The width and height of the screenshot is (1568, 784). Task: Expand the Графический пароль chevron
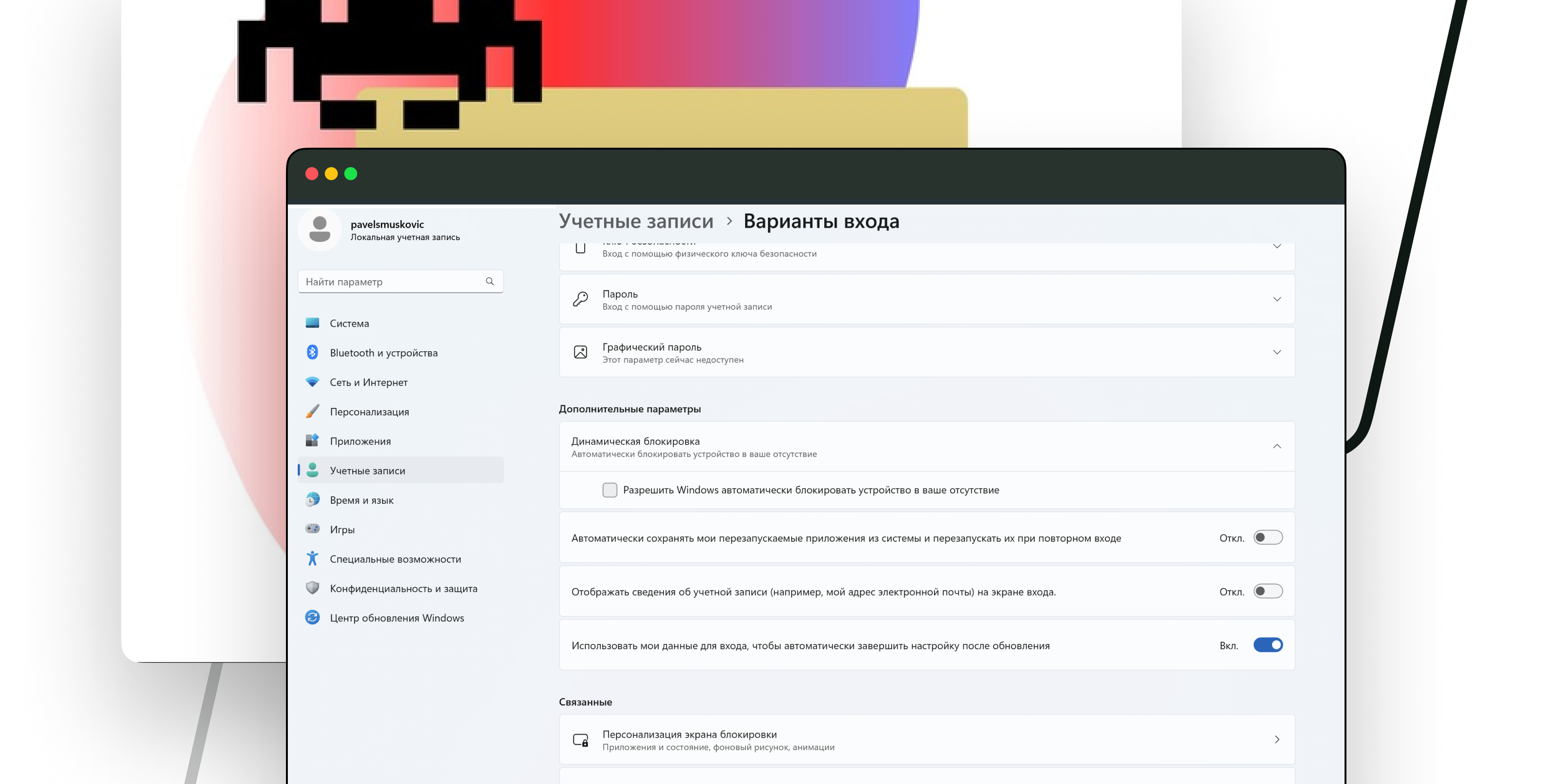point(1276,352)
